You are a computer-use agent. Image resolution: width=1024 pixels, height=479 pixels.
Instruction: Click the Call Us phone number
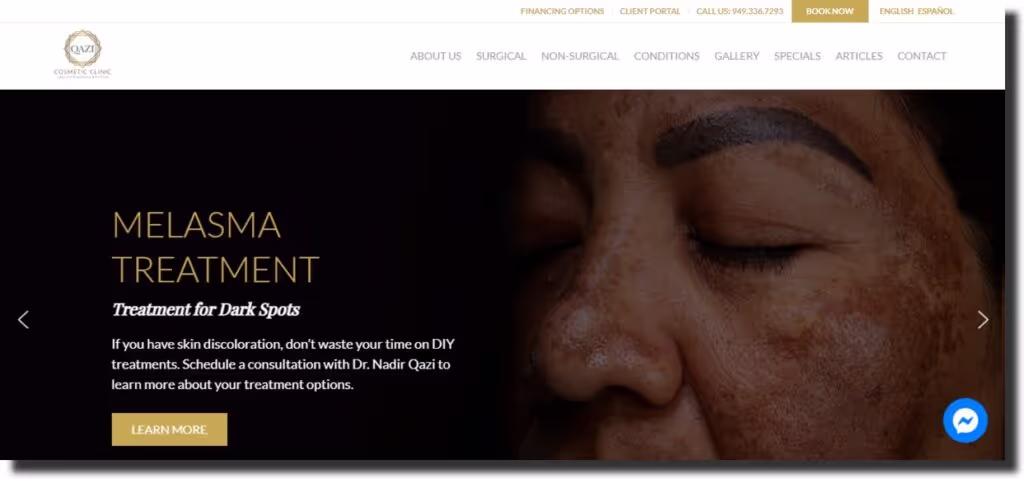pyautogui.click(x=740, y=11)
